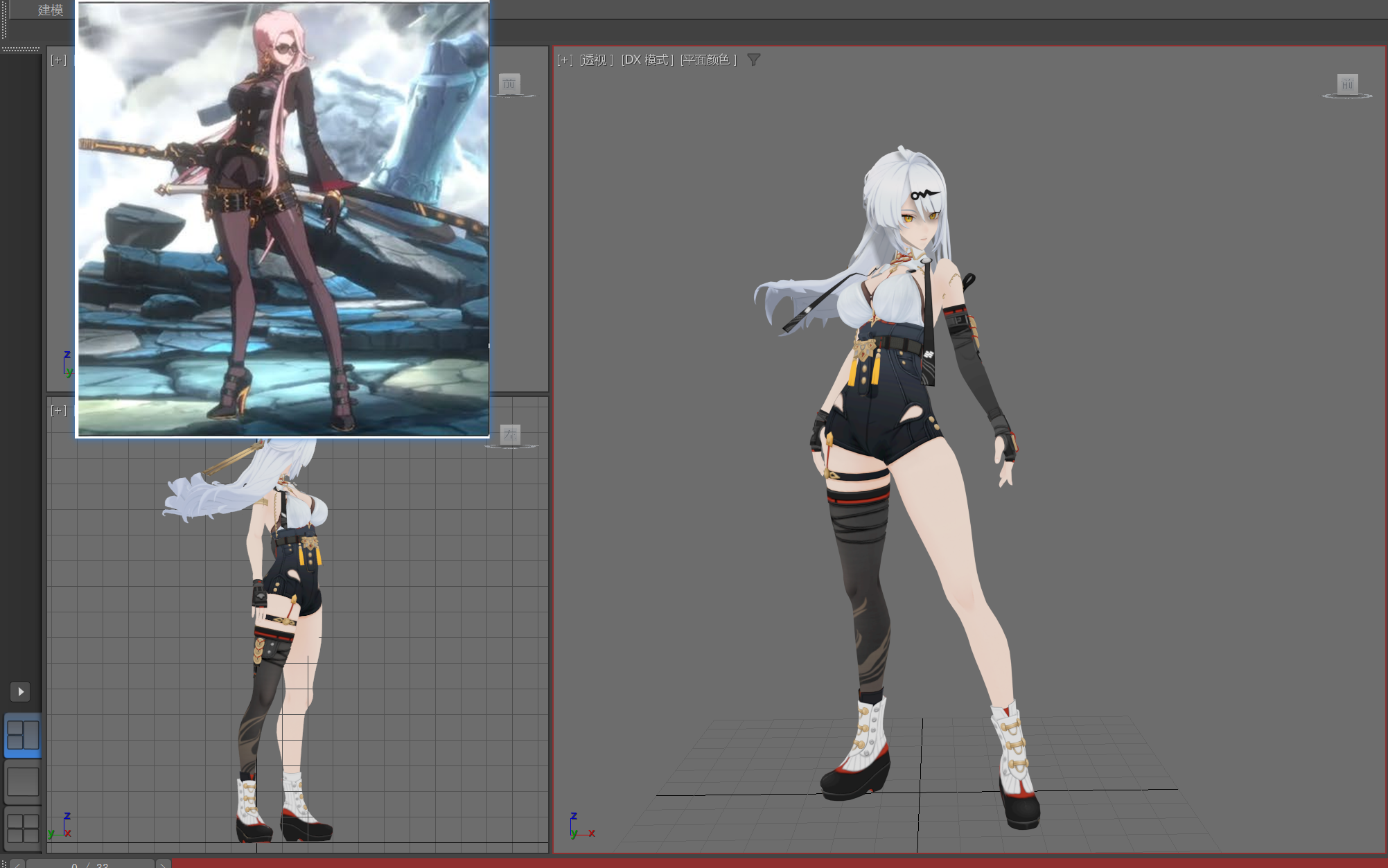This screenshot has width=1388, height=868.
Task: Open the 建模 ribbon tab
Action: click(50, 10)
